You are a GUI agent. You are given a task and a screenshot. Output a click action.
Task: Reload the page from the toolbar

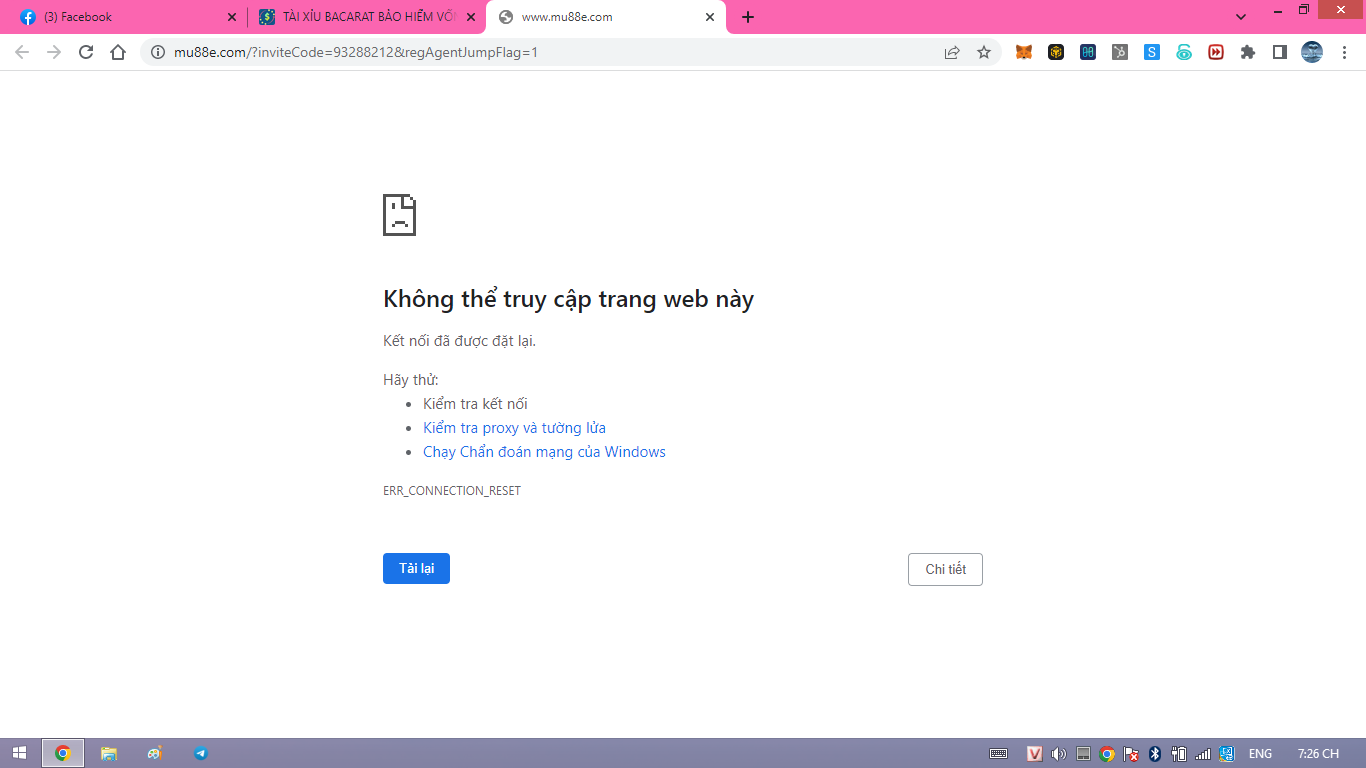click(x=86, y=52)
